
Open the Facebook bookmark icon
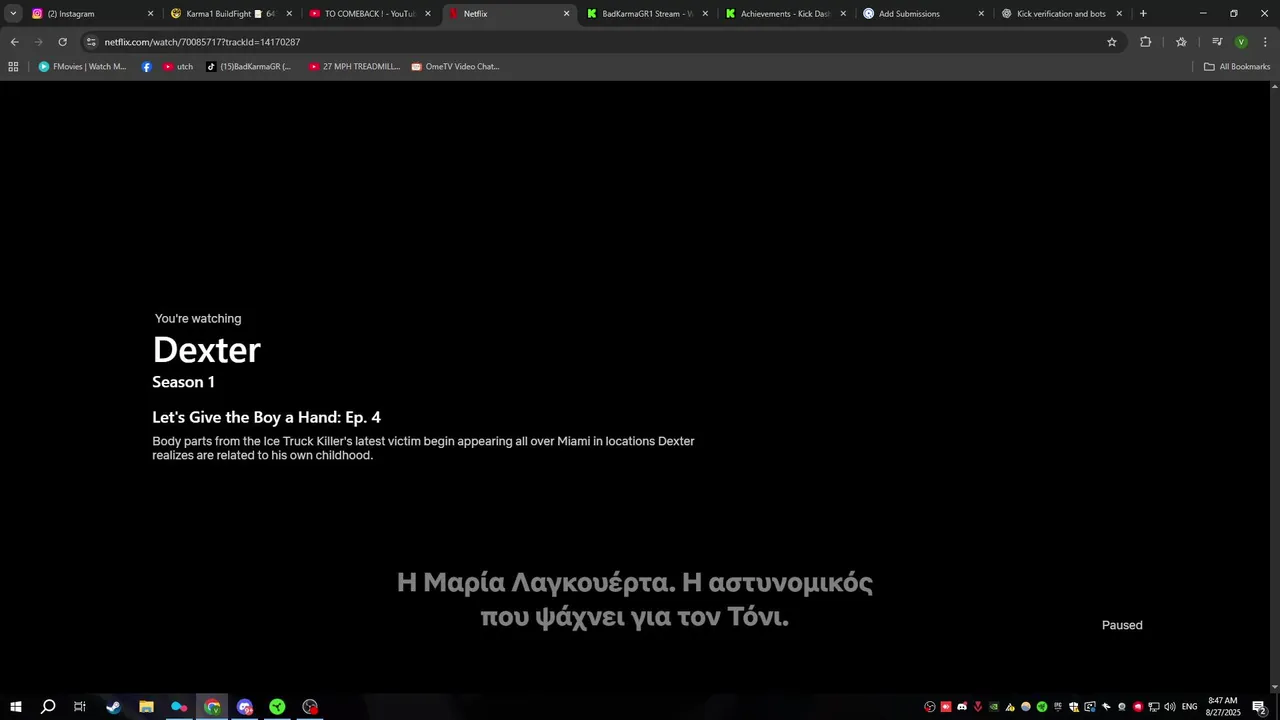coord(147,67)
